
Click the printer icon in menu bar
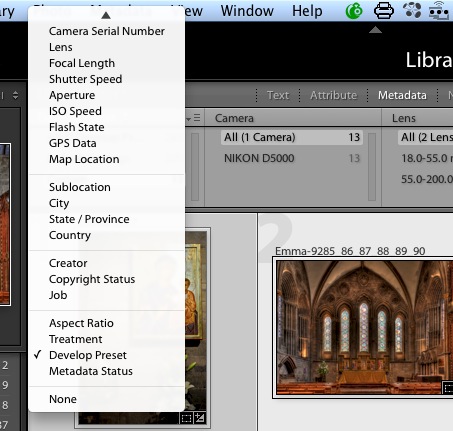[x=384, y=11]
